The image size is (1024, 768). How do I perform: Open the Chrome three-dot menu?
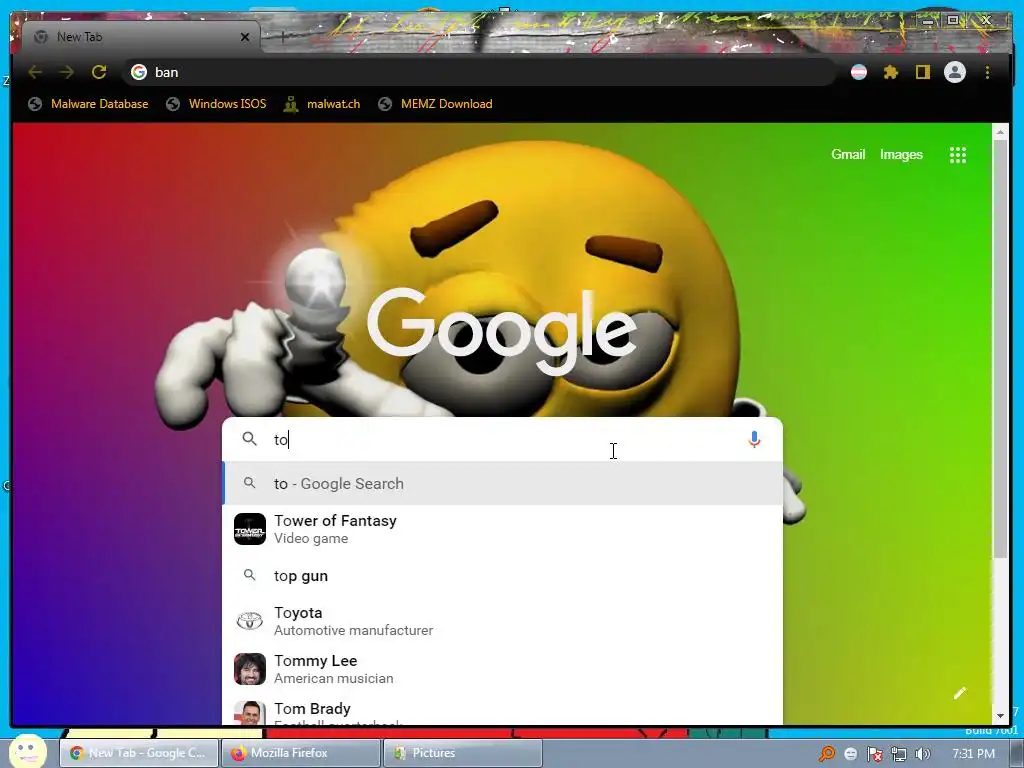click(987, 72)
